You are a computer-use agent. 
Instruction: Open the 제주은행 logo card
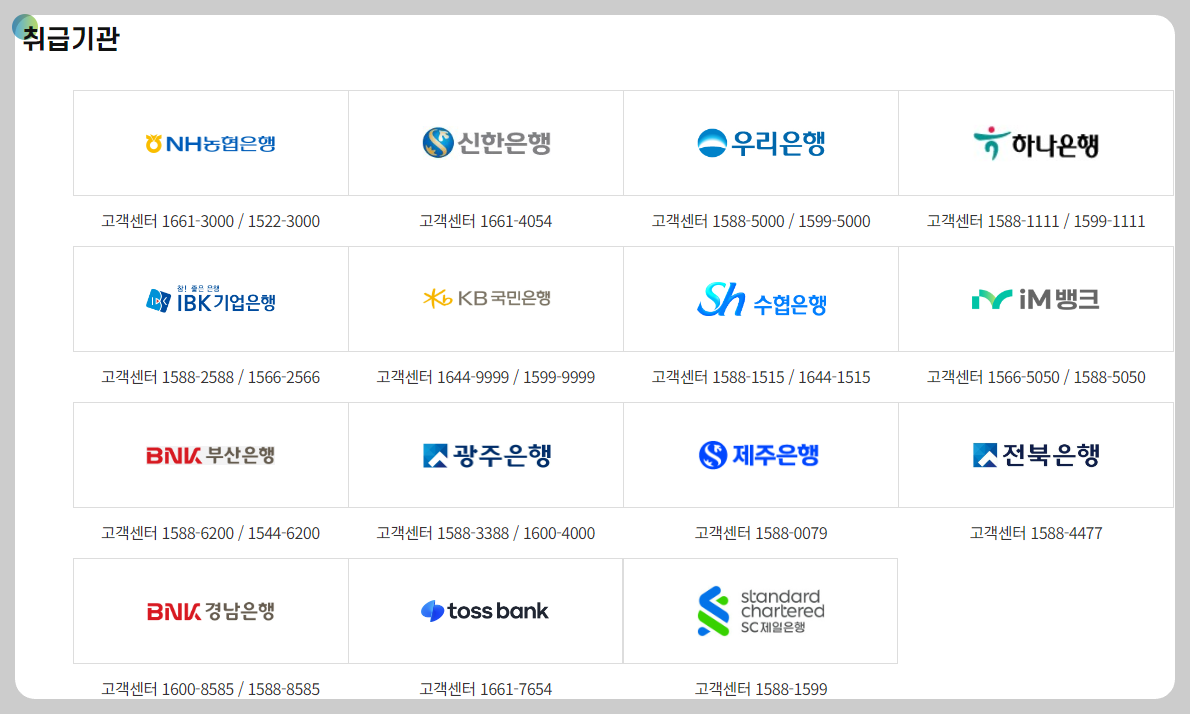coord(760,455)
